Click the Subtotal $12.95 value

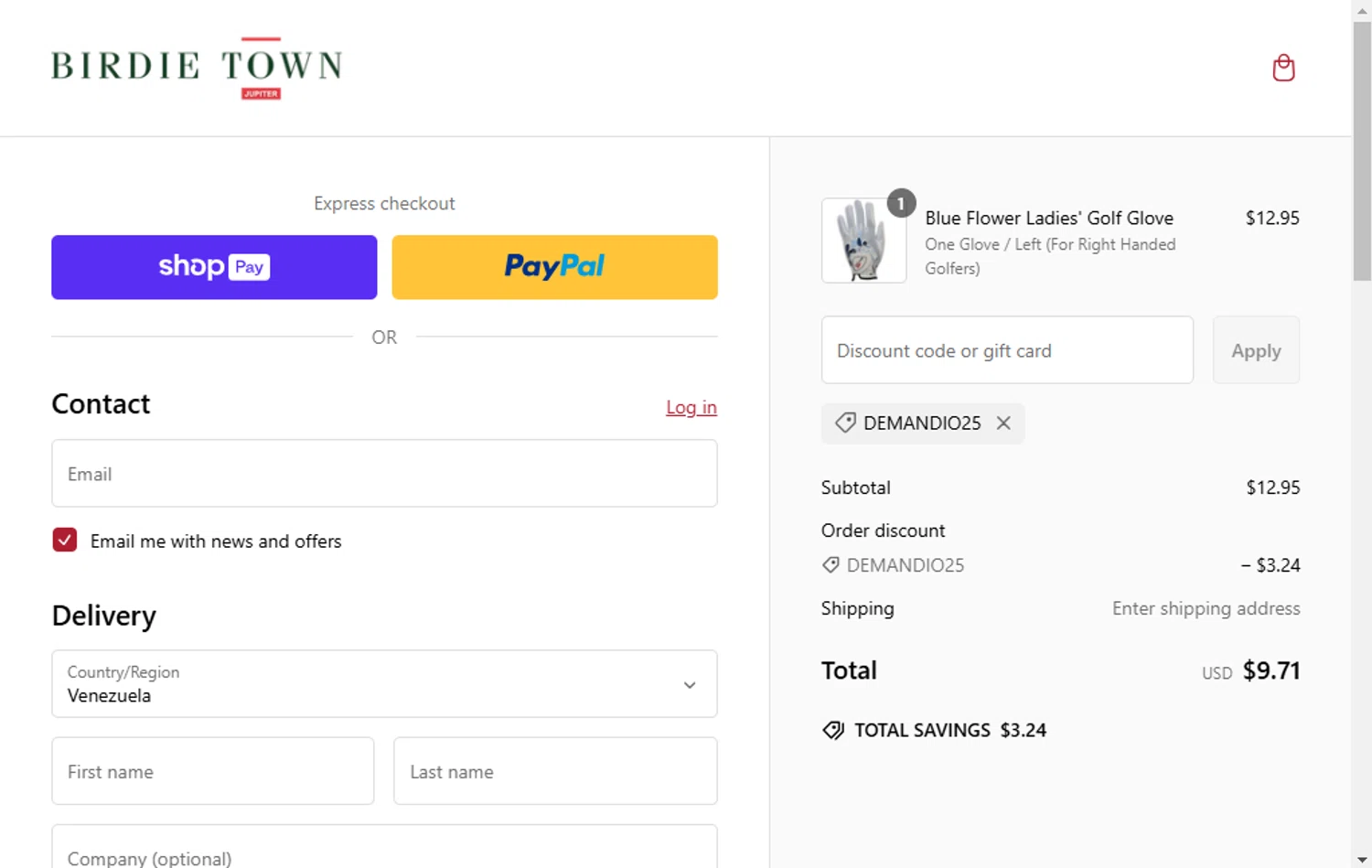[1273, 488]
